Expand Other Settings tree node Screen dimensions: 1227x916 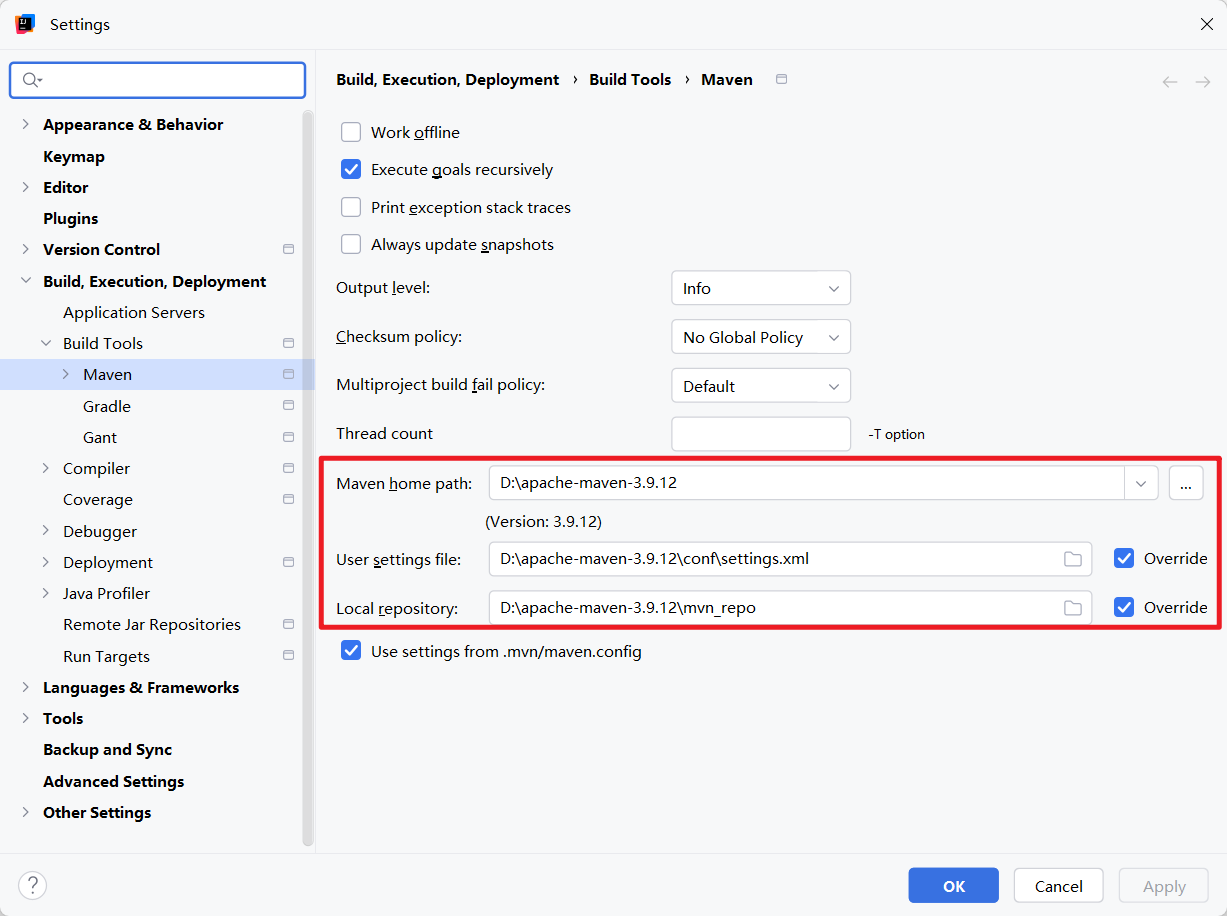tap(26, 812)
